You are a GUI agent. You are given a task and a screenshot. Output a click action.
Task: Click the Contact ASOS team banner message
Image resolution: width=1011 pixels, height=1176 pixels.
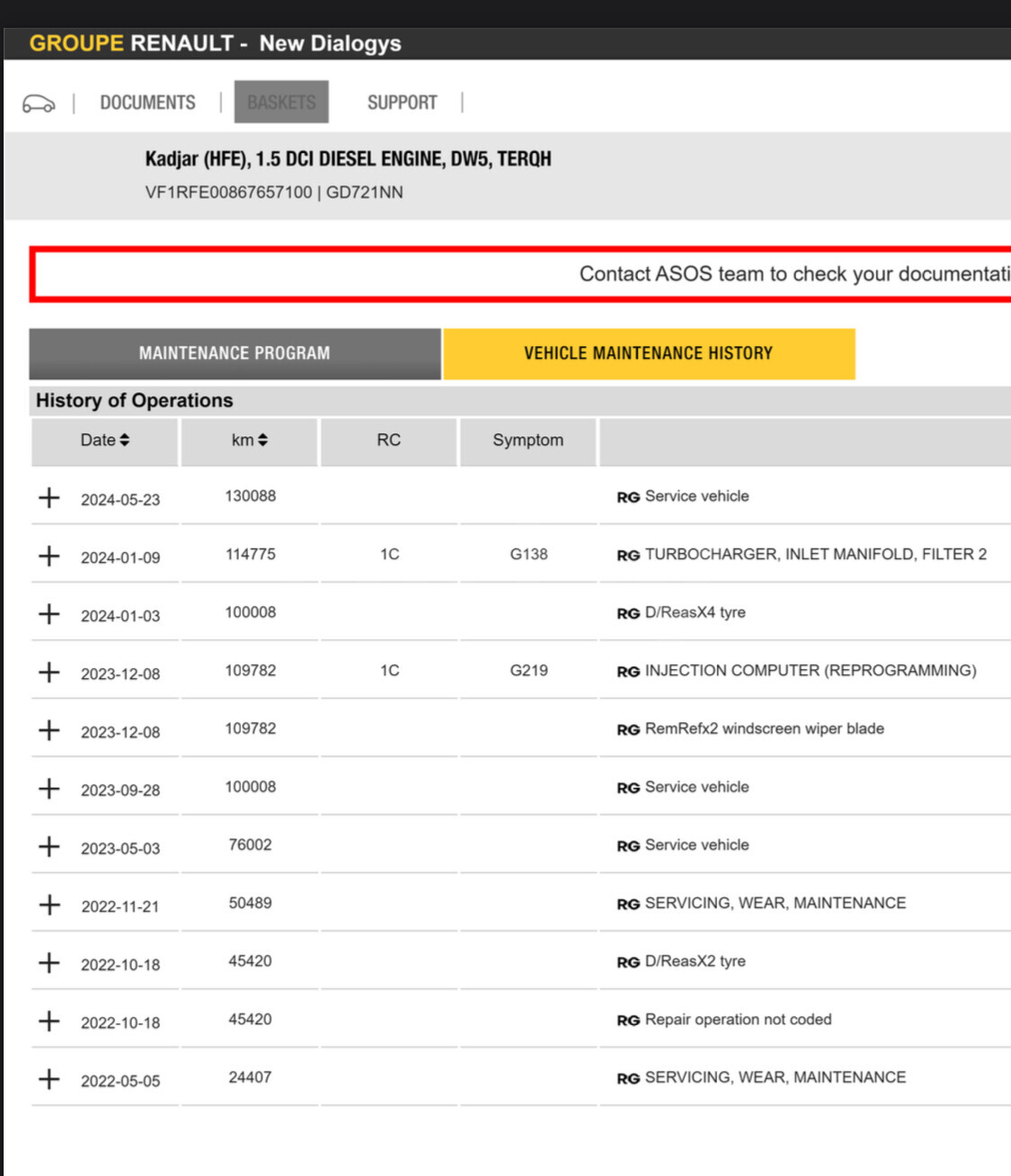point(794,274)
